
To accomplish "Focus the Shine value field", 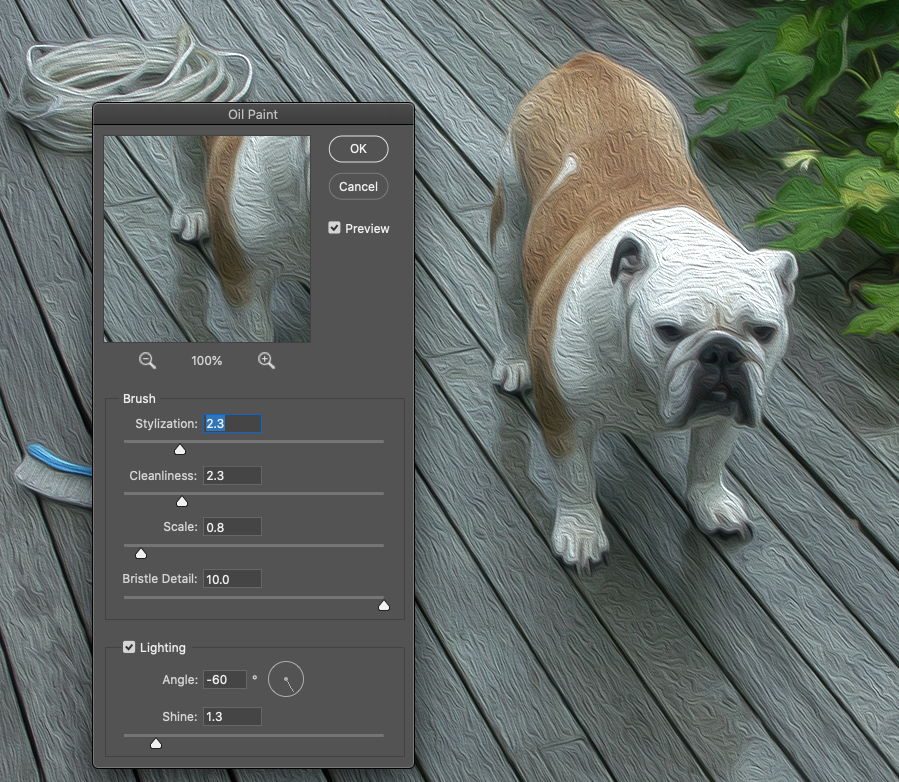I will [x=232, y=717].
